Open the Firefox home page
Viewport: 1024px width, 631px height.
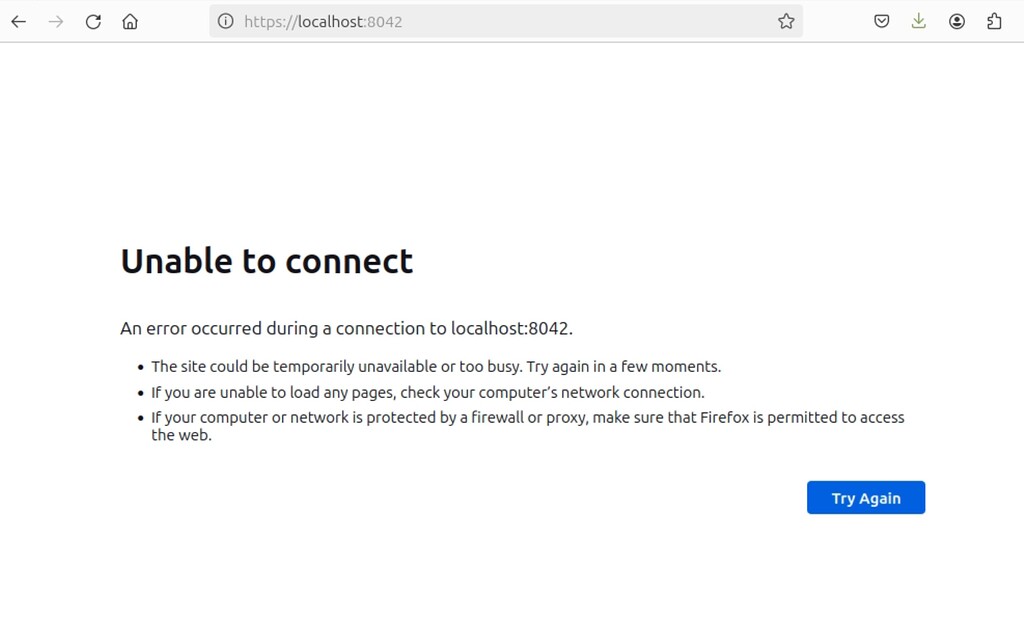click(130, 22)
